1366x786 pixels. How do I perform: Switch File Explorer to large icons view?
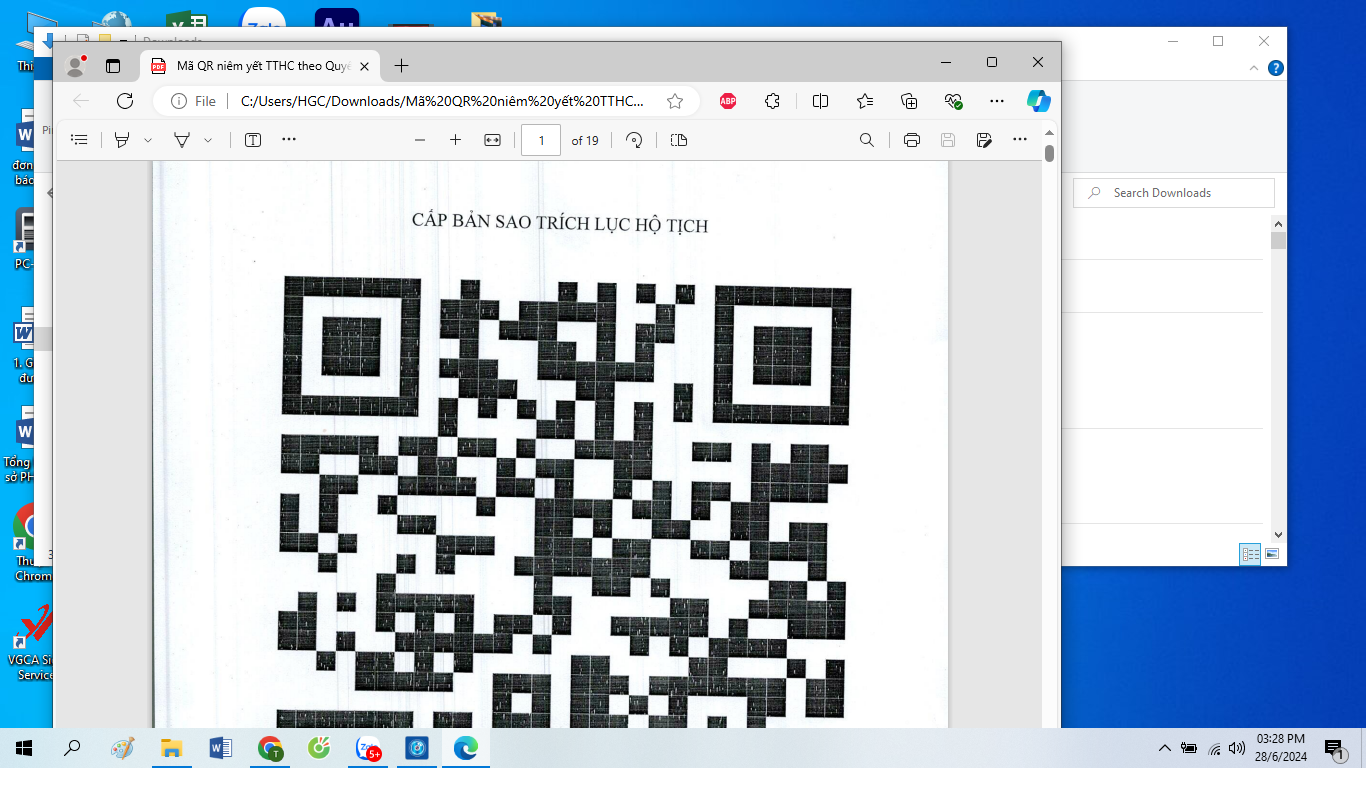point(1272,553)
